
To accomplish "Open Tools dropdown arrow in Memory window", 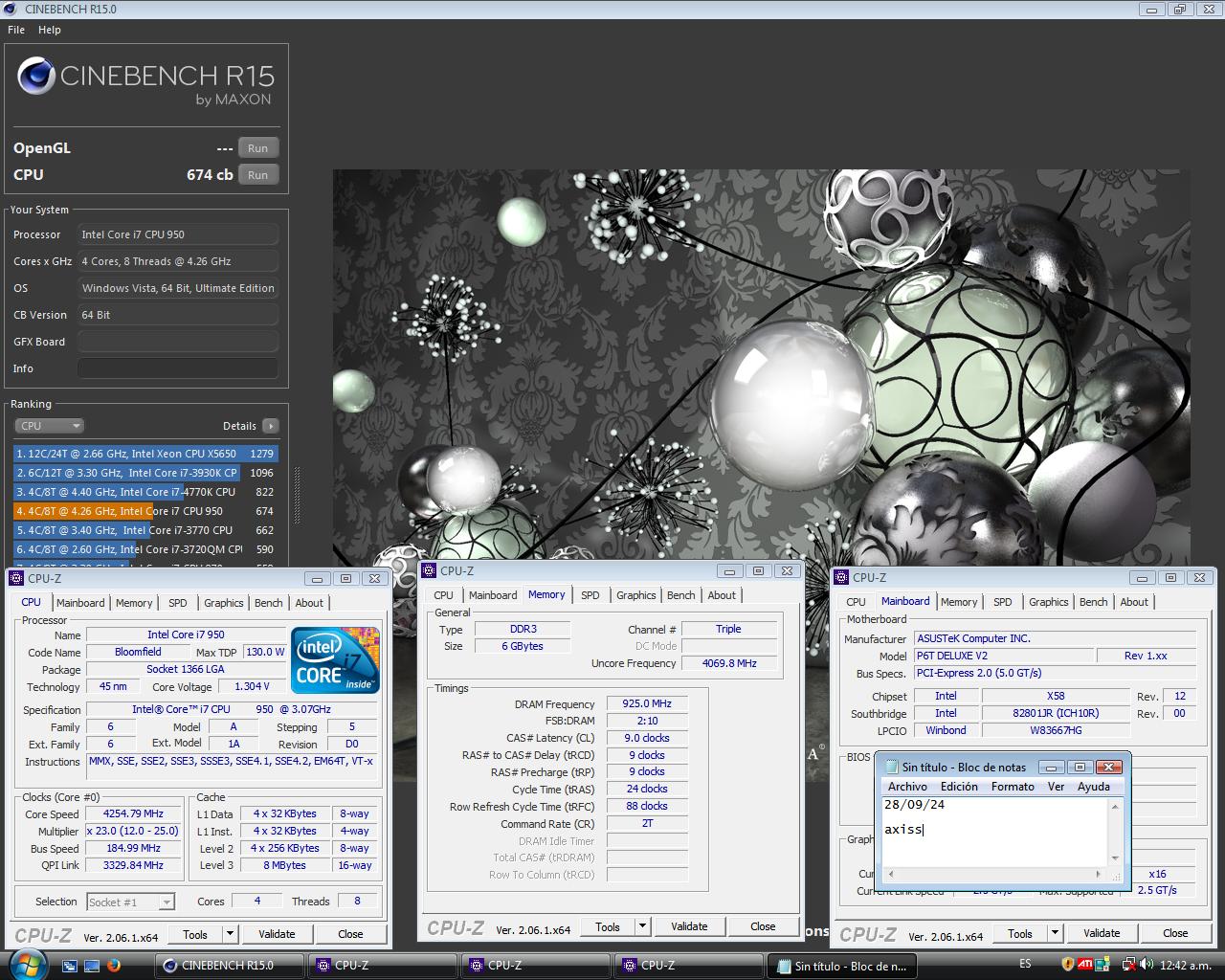I will point(642,926).
